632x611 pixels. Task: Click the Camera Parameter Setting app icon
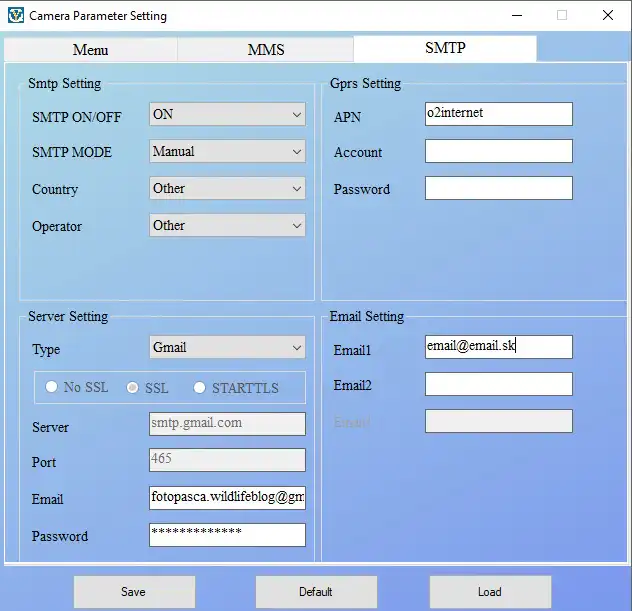point(15,16)
